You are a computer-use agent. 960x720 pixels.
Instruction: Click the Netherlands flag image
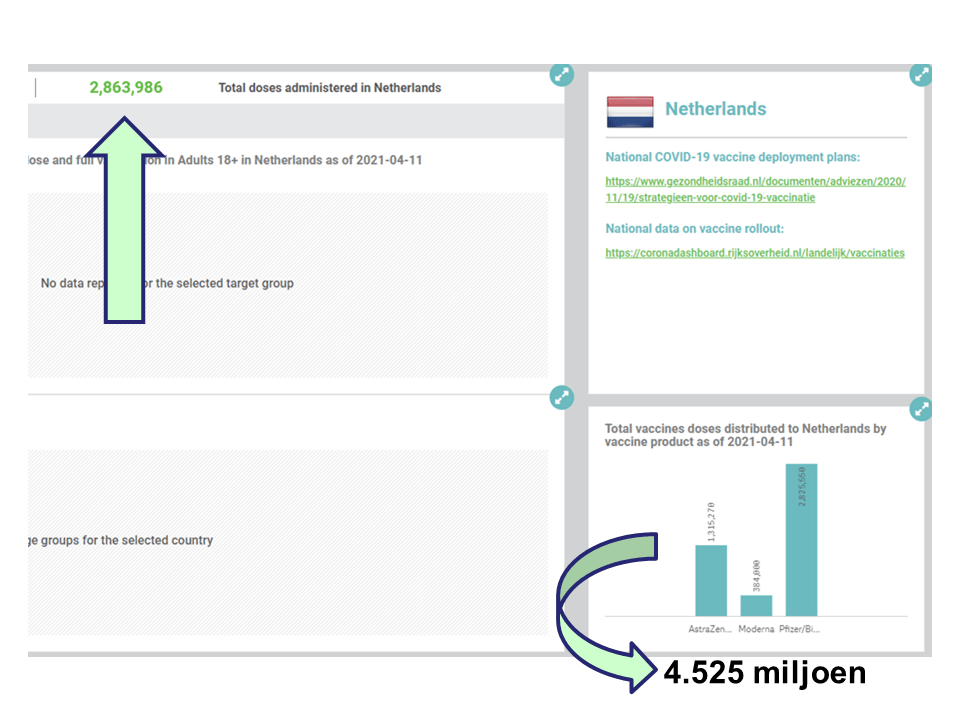pos(630,111)
